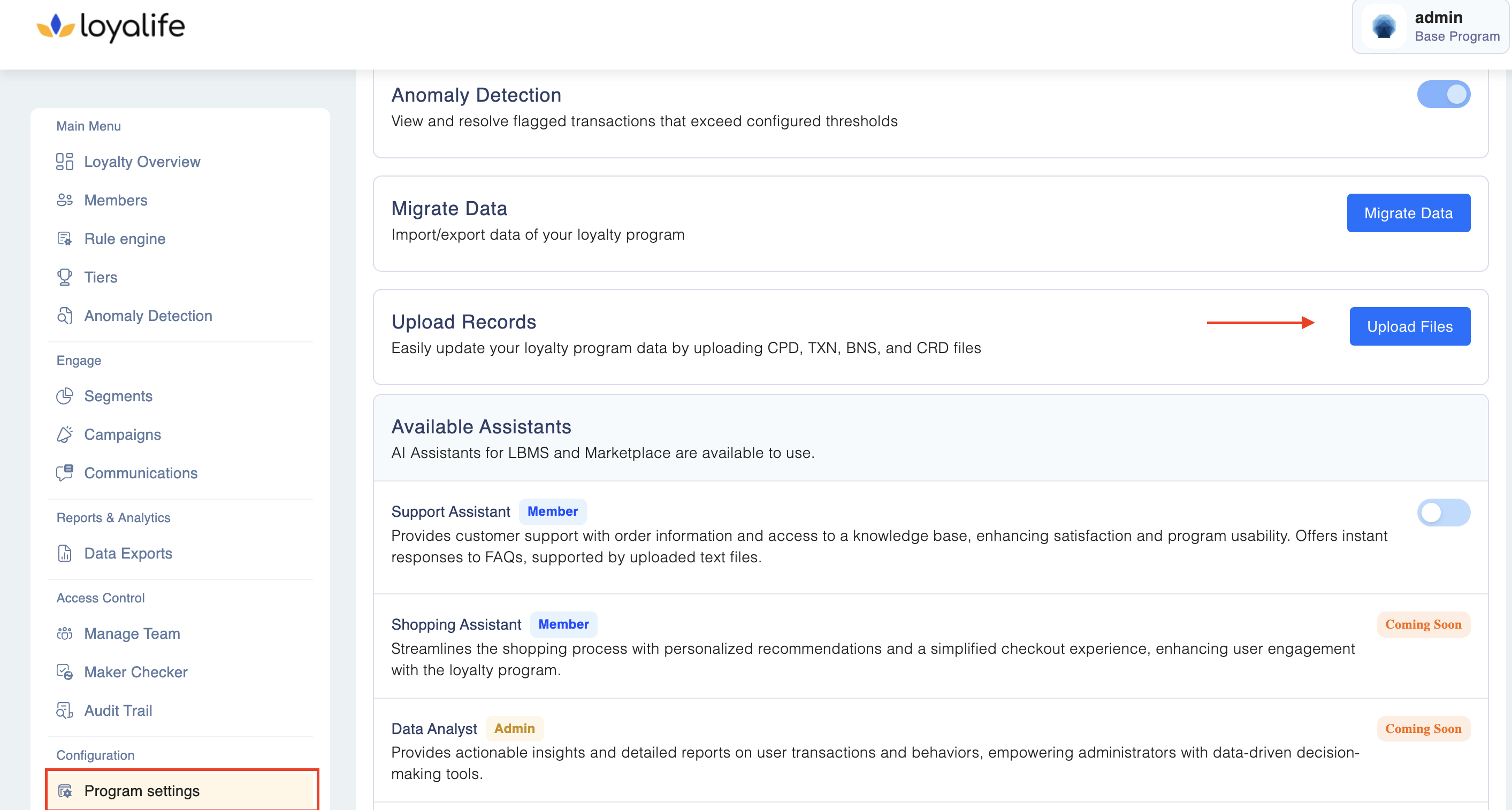Screen dimensions: 1512x810
Task: Click the Migrate Data button
Action: 1408,213
